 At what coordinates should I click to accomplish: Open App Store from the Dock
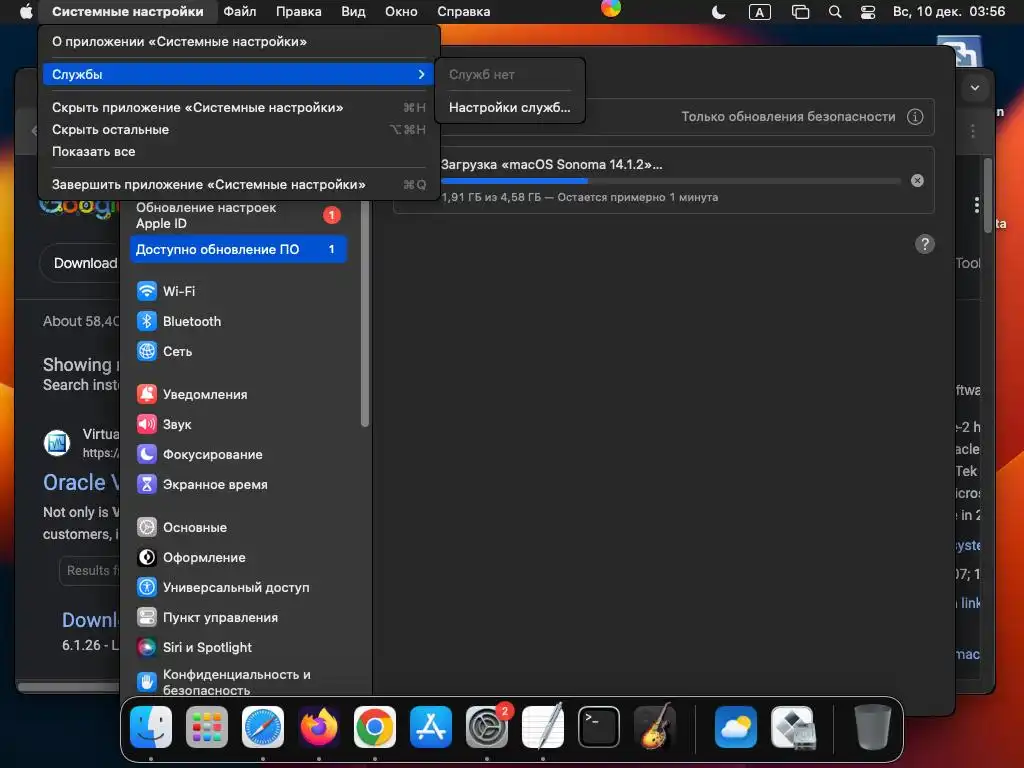431,727
